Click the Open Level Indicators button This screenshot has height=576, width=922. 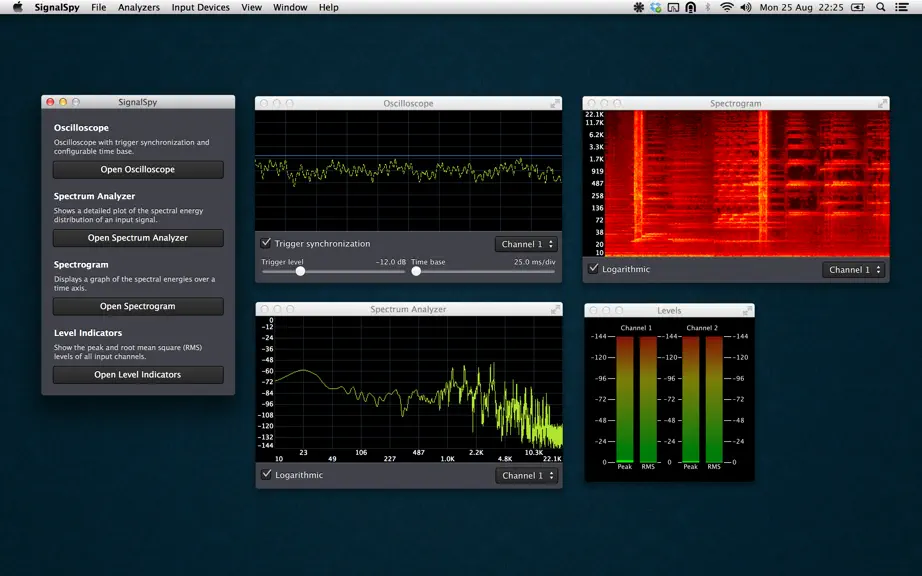pos(138,375)
